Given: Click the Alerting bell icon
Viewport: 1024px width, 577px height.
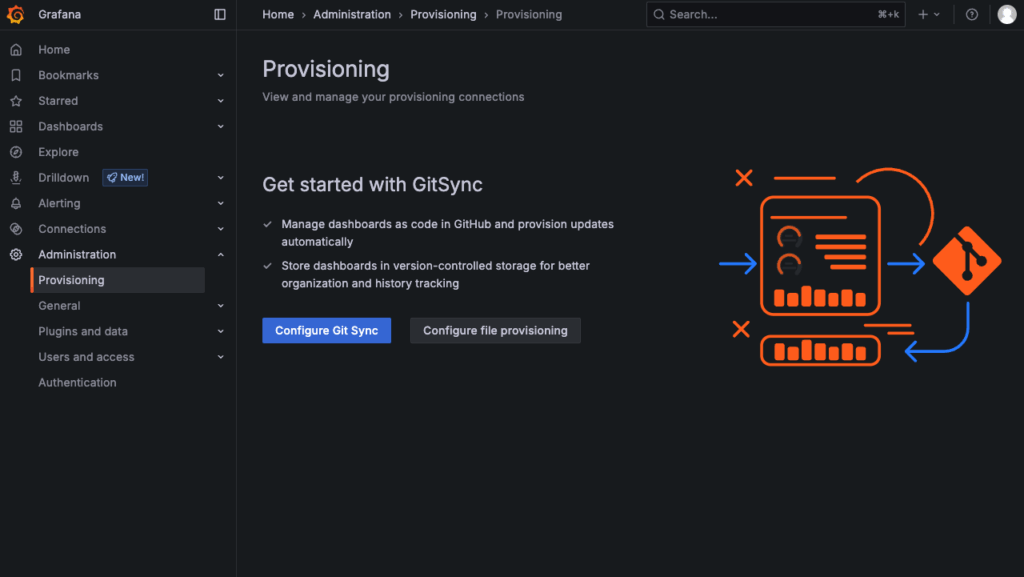Looking at the screenshot, I should tap(15, 203).
